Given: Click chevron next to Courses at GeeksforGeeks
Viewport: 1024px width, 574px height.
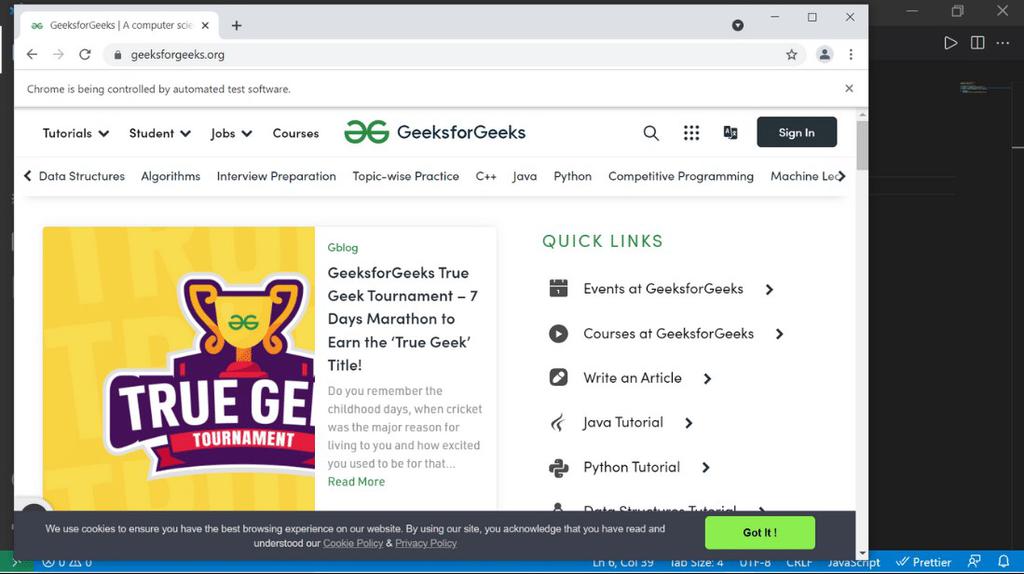Looking at the screenshot, I should (779, 334).
